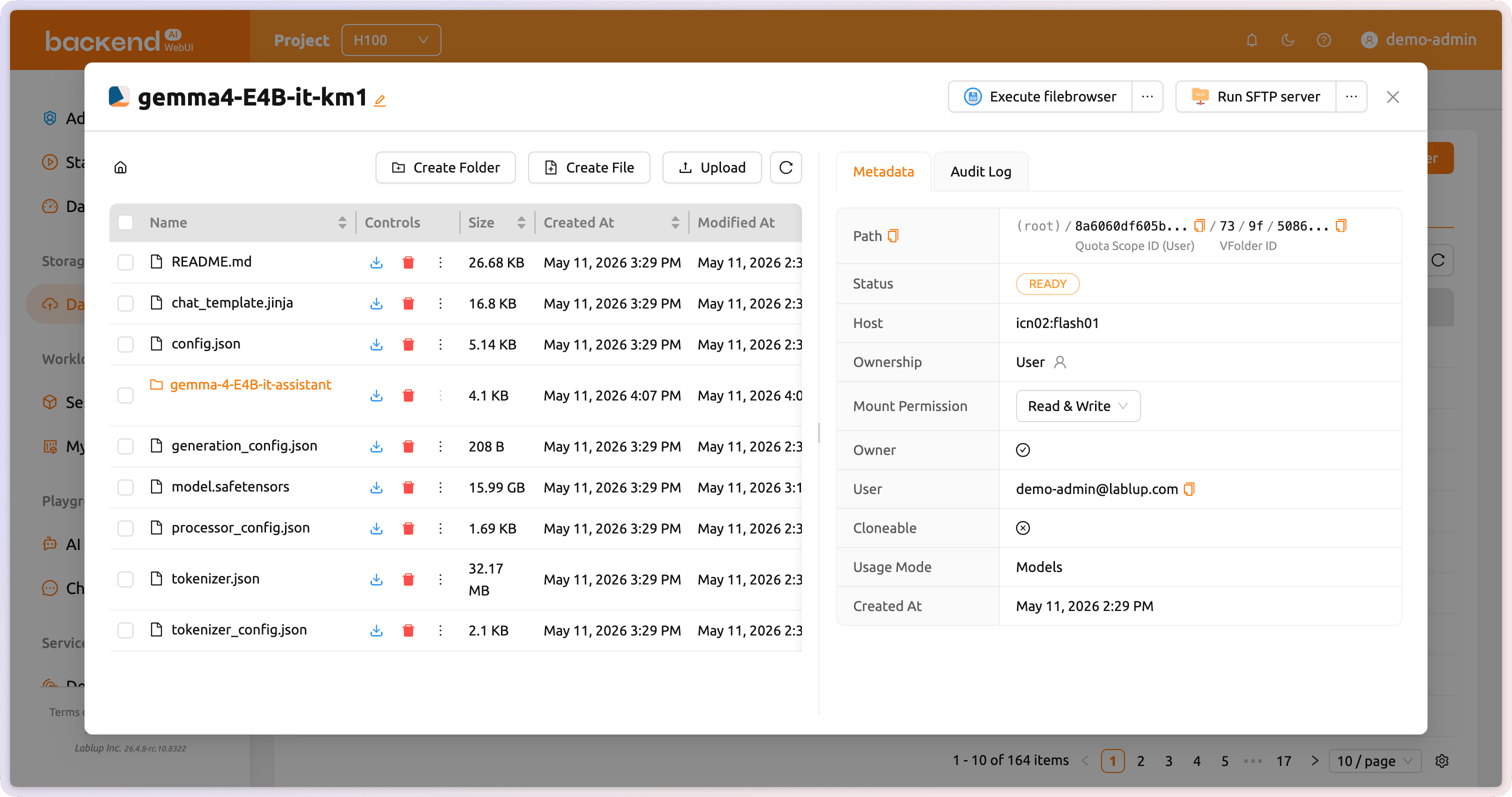Image resolution: width=1512 pixels, height=797 pixels.
Task: Check the config.json row checkbox
Action: pyautogui.click(x=125, y=344)
